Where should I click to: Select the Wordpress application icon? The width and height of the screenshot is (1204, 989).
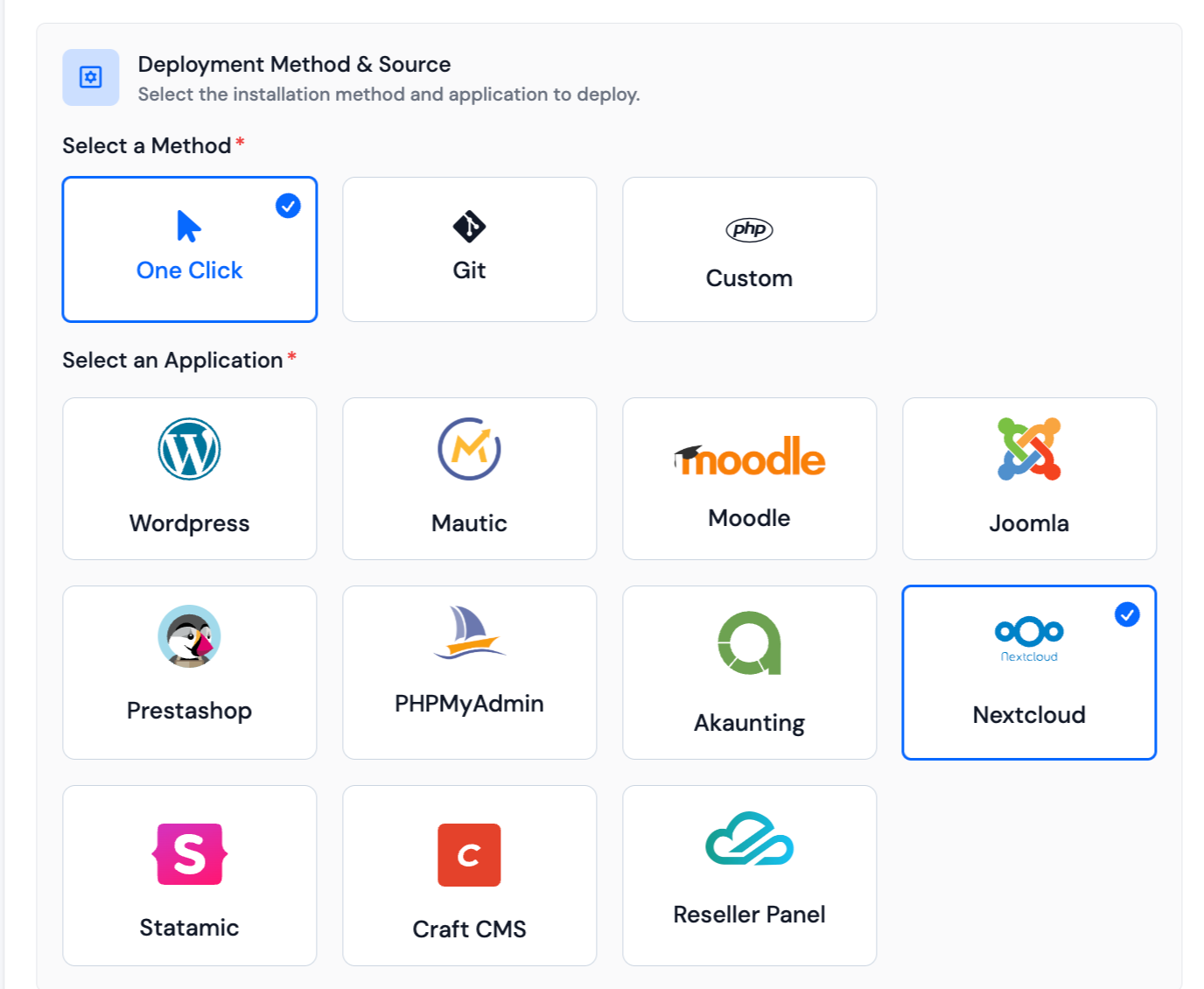(189, 449)
